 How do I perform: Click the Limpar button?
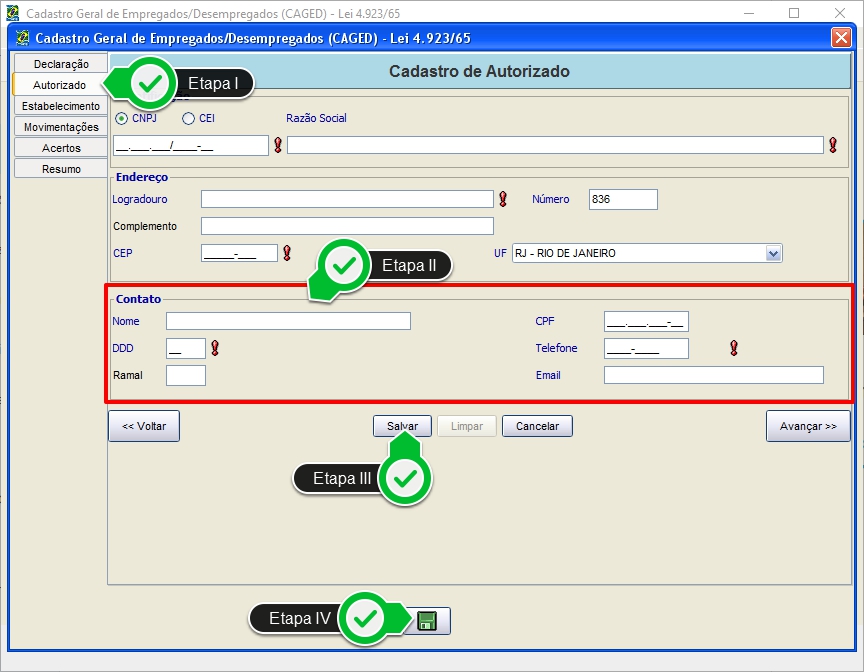click(x=467, y=426)
